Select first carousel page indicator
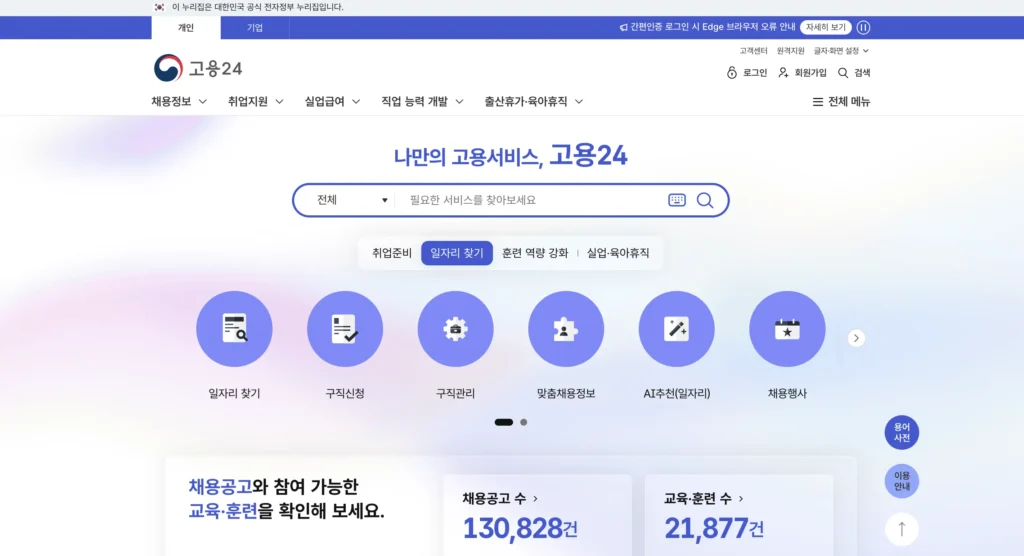 (504, 422)
